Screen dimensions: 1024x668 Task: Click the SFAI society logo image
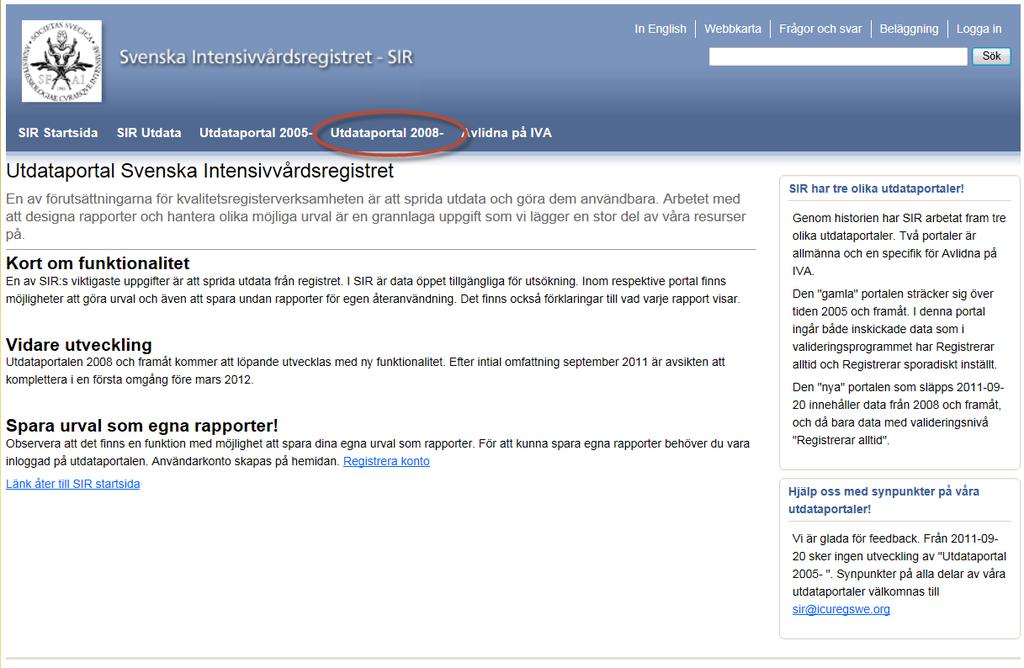click(61, 61)
